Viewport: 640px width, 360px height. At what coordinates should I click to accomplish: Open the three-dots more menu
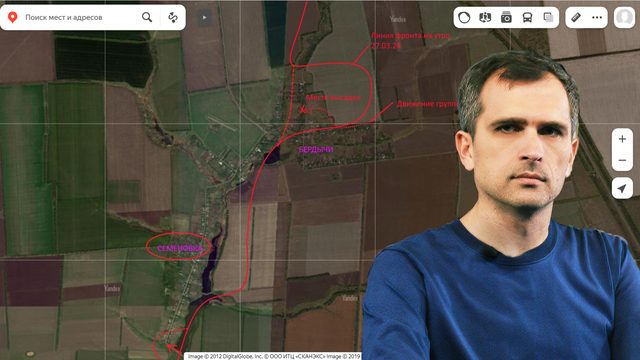pos(597,18)
